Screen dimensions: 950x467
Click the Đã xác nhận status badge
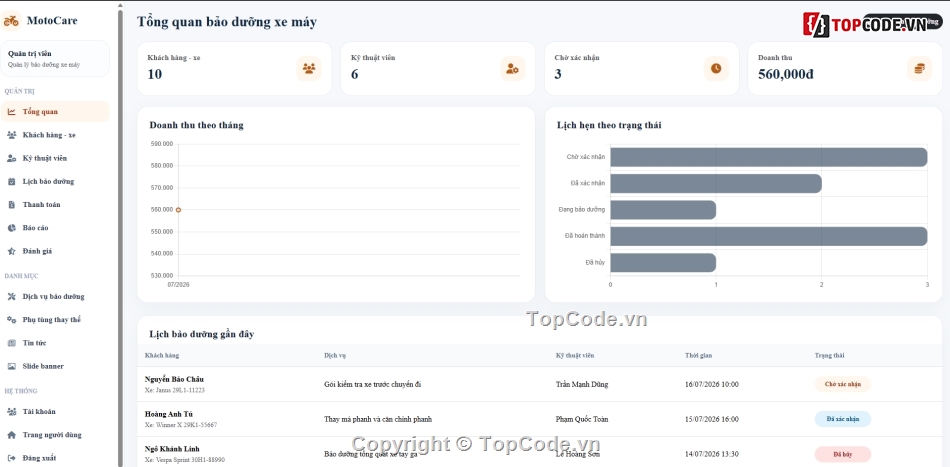pos(842,419)
